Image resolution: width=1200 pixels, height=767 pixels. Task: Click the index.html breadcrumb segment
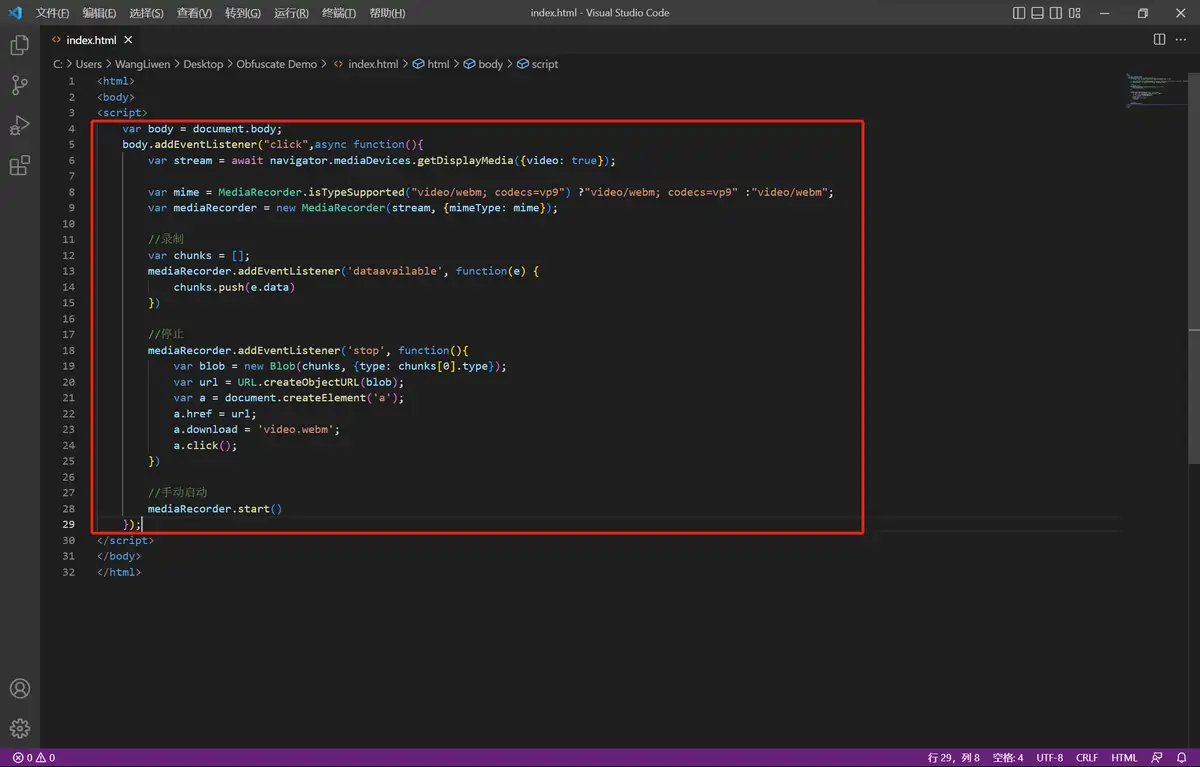(x=366, y=64)
